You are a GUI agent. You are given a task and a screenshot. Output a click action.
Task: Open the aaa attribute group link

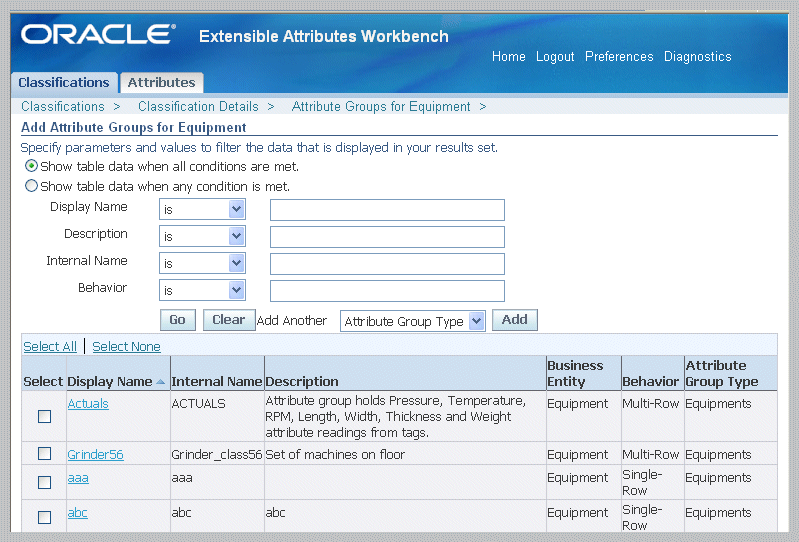tap(78, 478)
